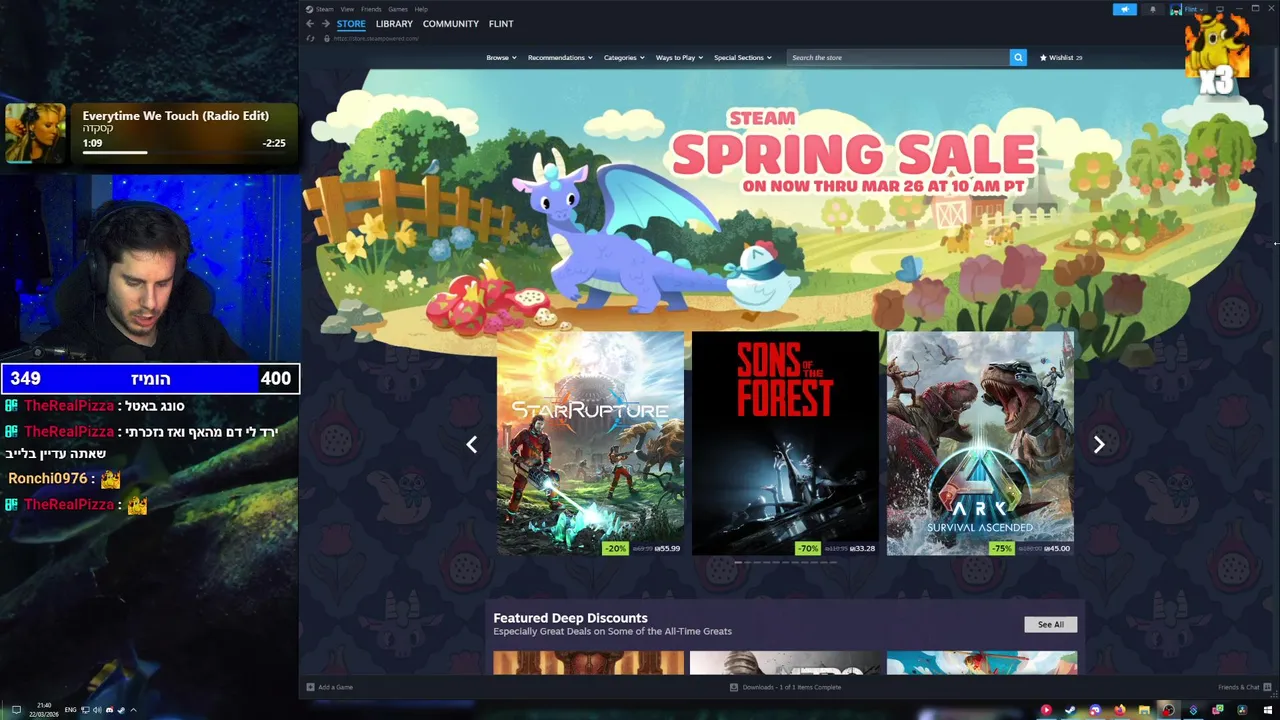Screen dimensions: 1280x720
Task: Open the Sons of the Forest capsule
Action: coord(785,443)
